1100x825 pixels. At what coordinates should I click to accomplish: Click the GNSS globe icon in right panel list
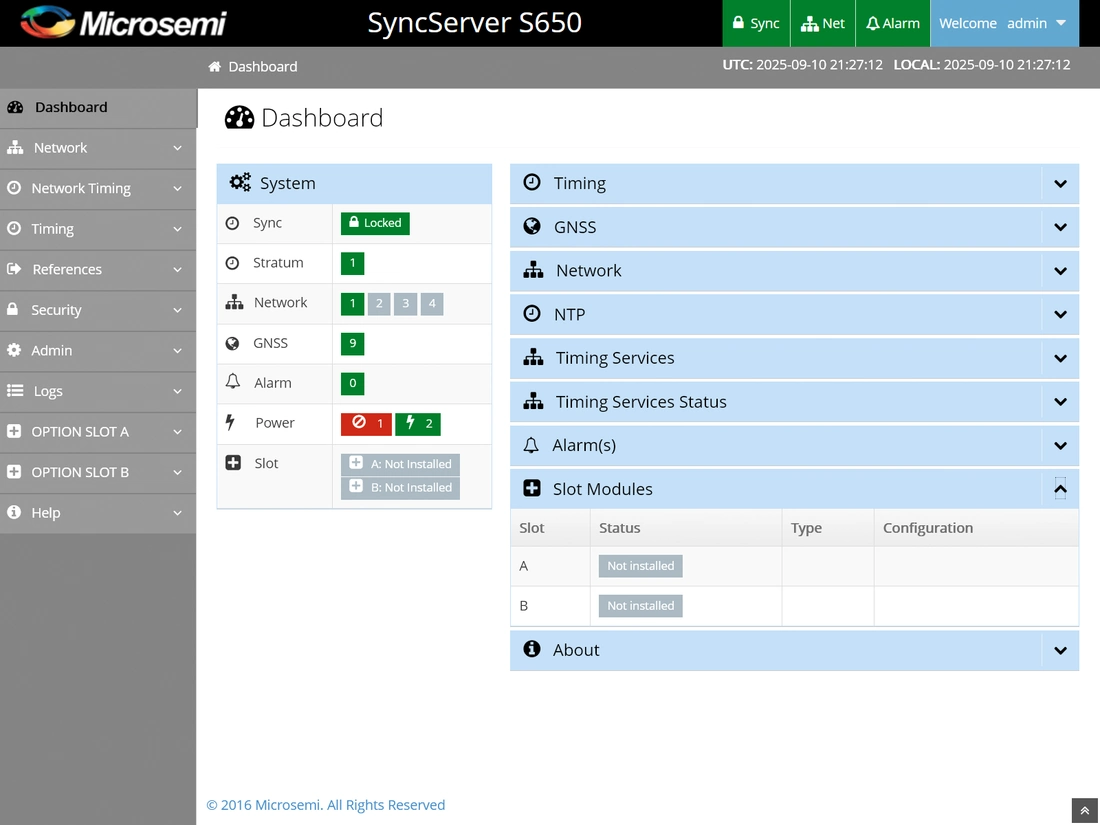pos(532,226)
